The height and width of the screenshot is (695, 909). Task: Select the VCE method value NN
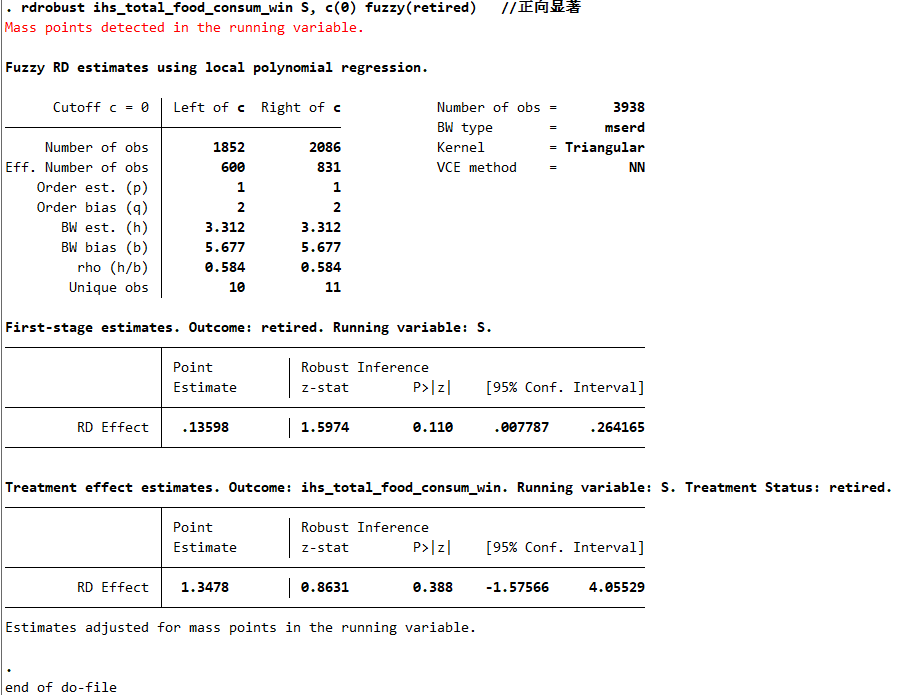[x=637, y=168]
